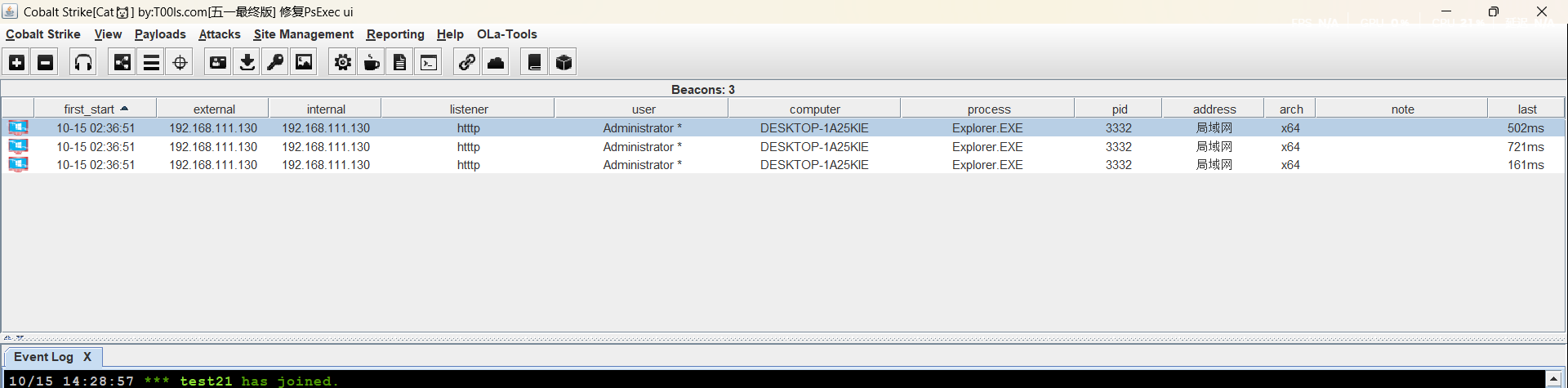Open keystrokes with the key icon
Image resolution: width=1568 pixels, height=388 pixels.
click(x=275, y=62)
